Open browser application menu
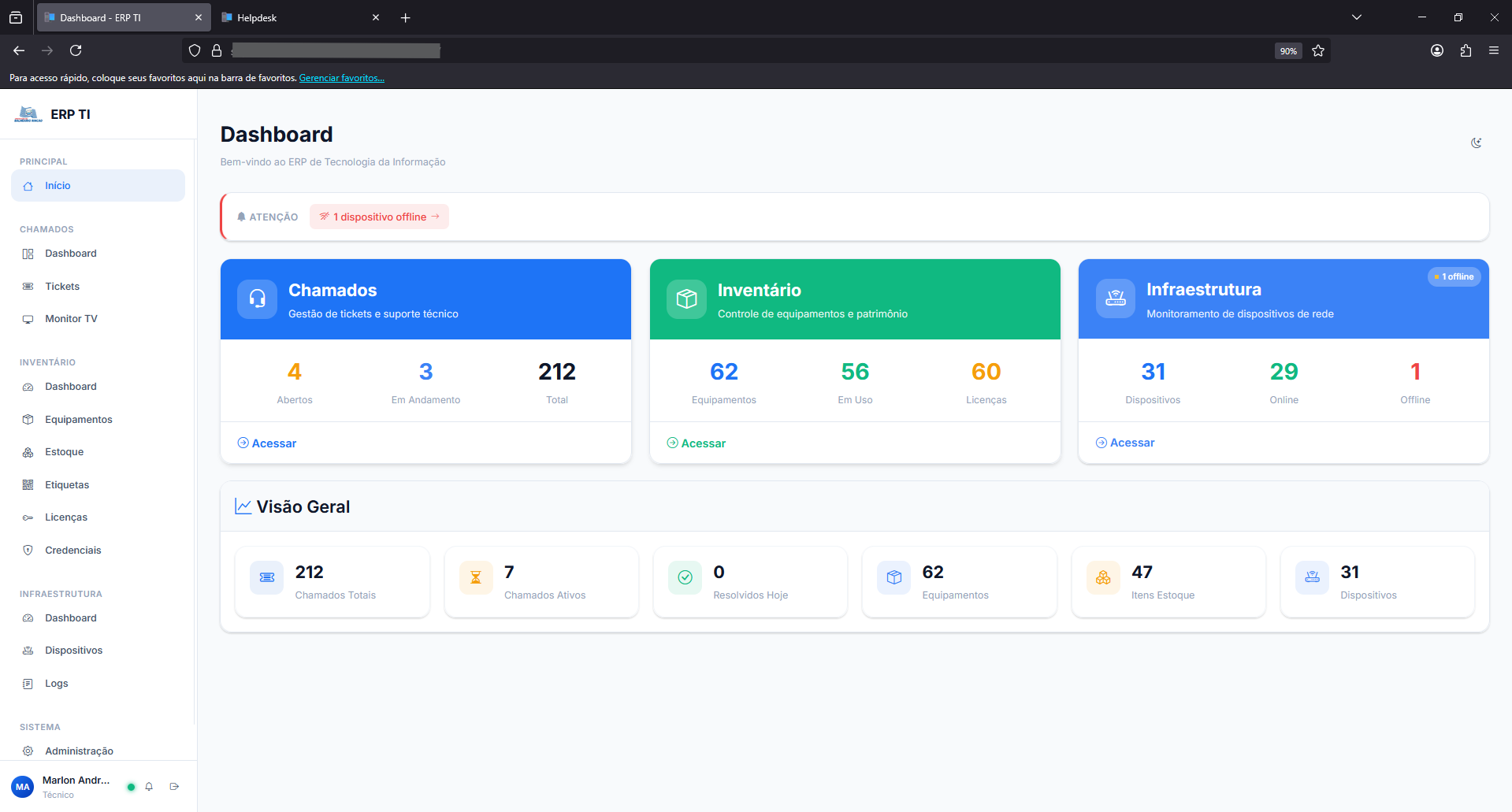Image resolution: width=1512 pixels, height=812 pixels. (x=1493, y=50)
